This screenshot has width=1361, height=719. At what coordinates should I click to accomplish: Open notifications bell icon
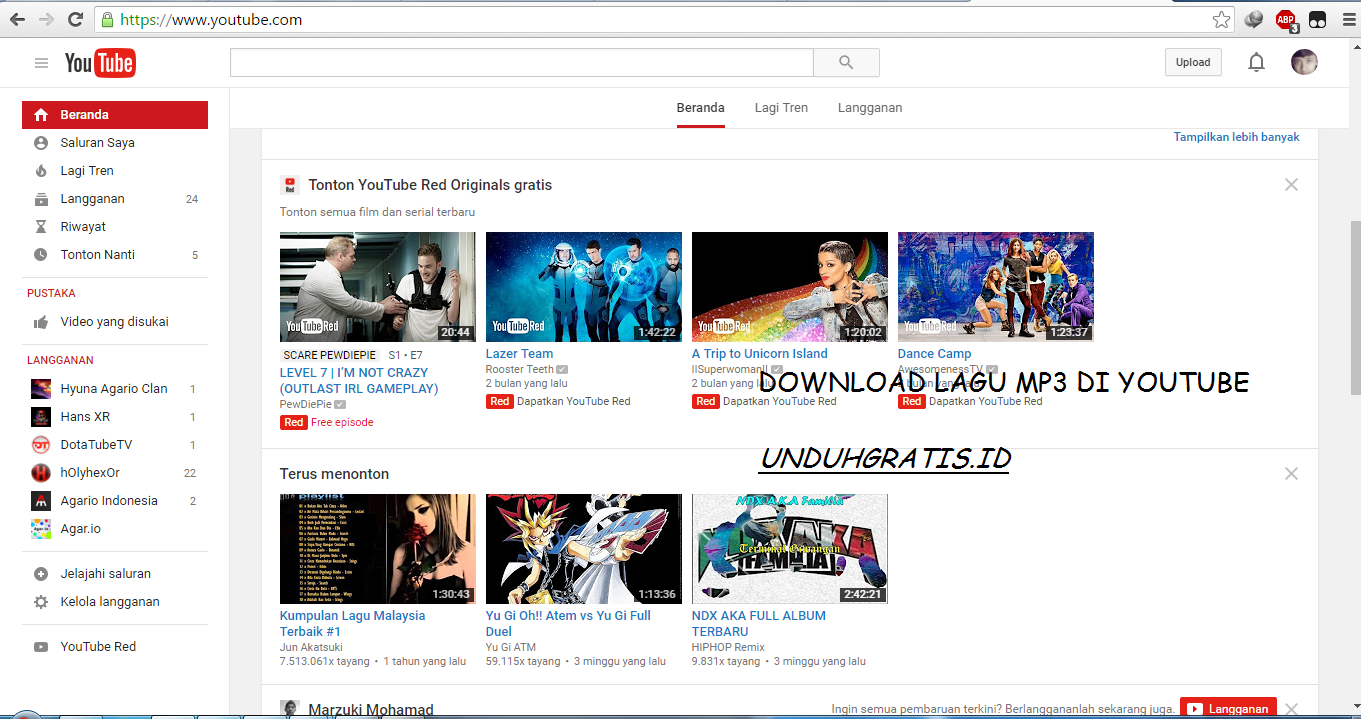tap(1256, 62)
